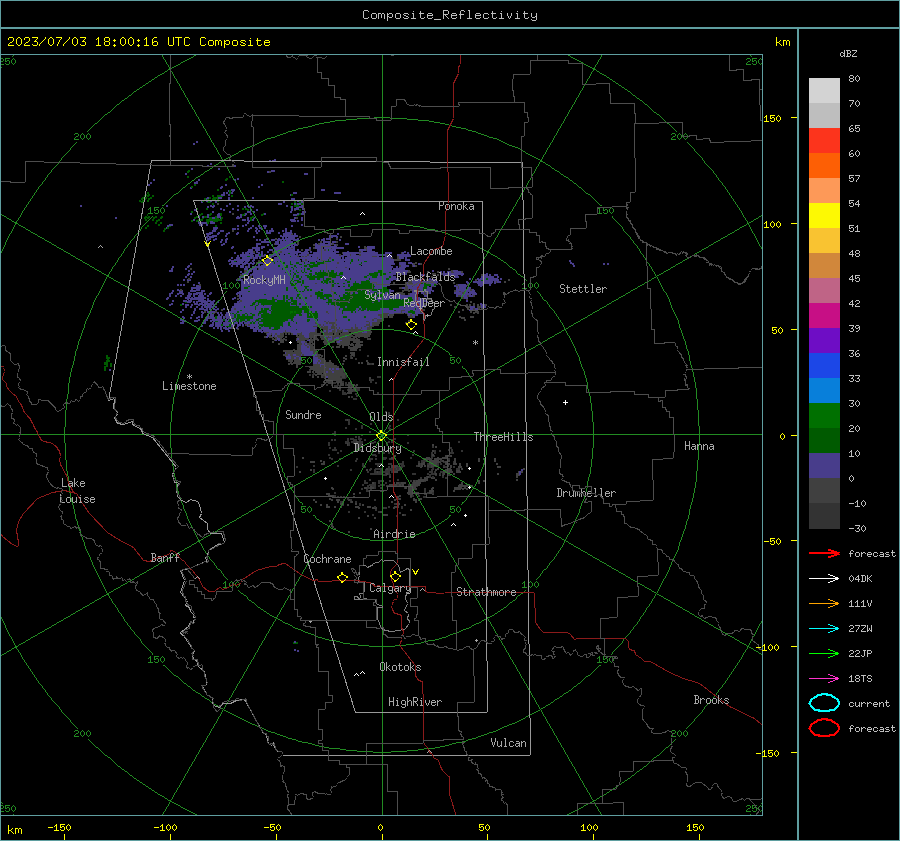Click the Brooks town label
This screenshot has height=841, width=900.
pos(711,700)
